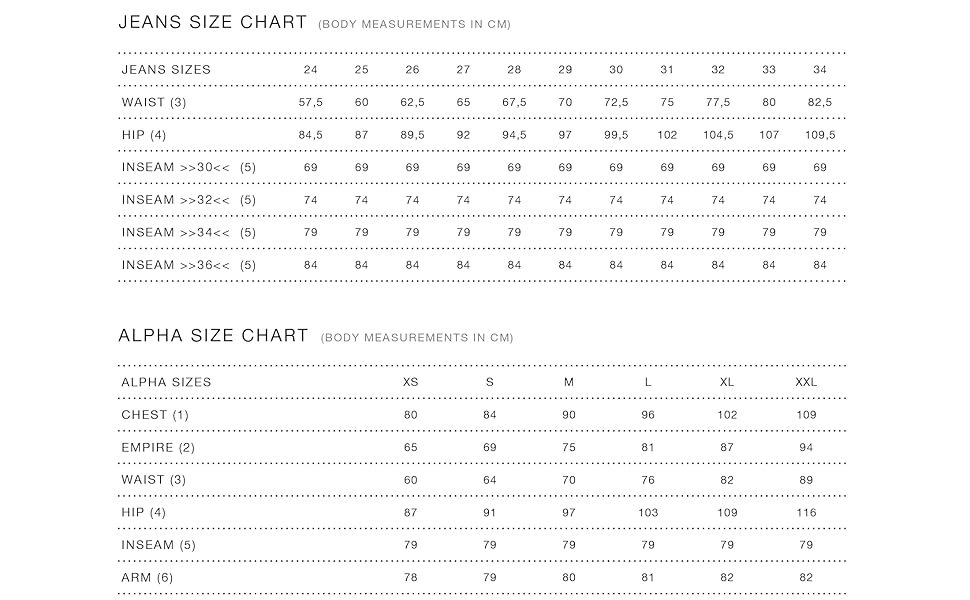This screenshot has width=970, height=600.
Task: Click jeans size 29 column header
Action: click(x=565, y=70)
